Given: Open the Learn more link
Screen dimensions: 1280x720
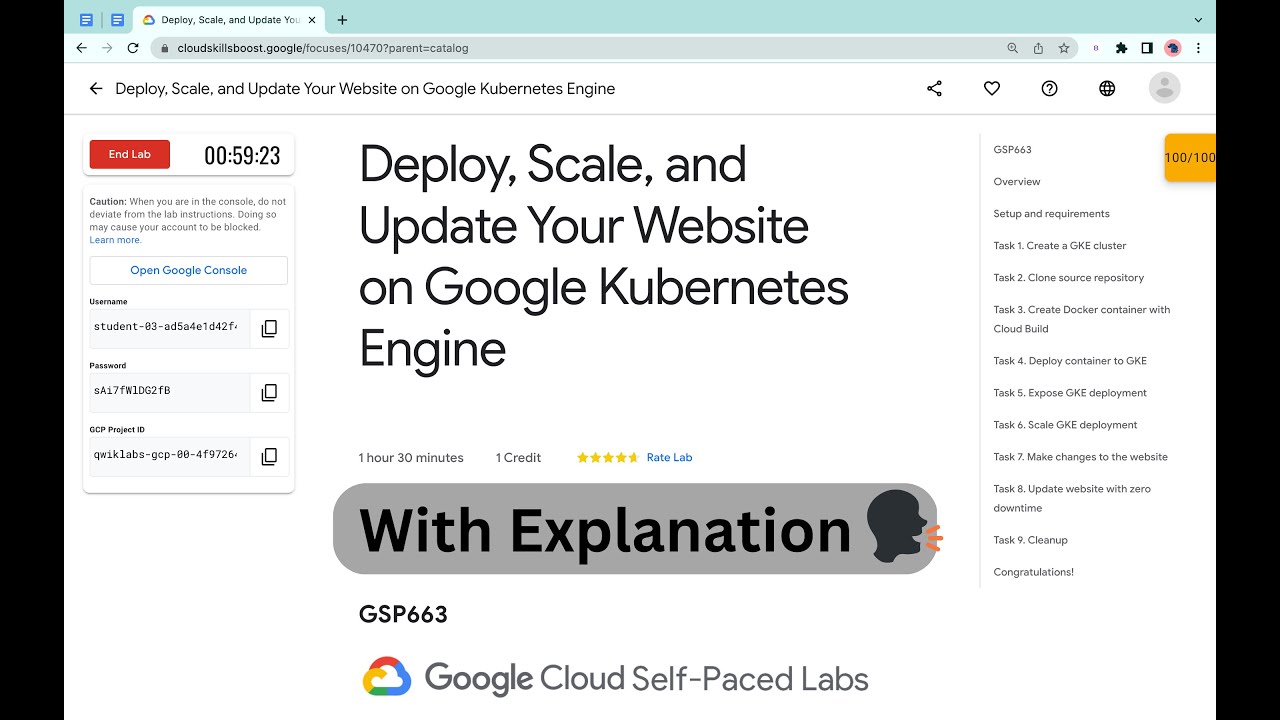Looking at the screenshot, I should point(115,240).
